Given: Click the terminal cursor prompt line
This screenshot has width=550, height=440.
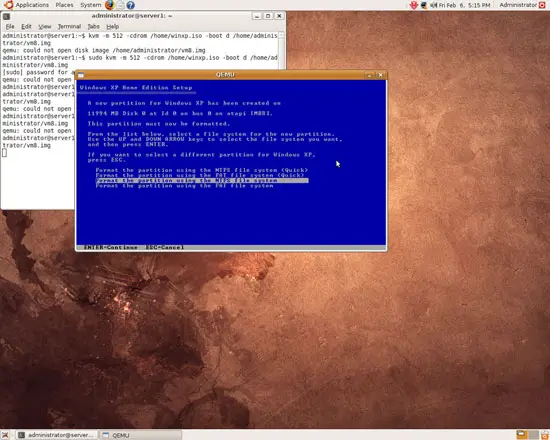Looking at the screenshot, I should point(4,153).
